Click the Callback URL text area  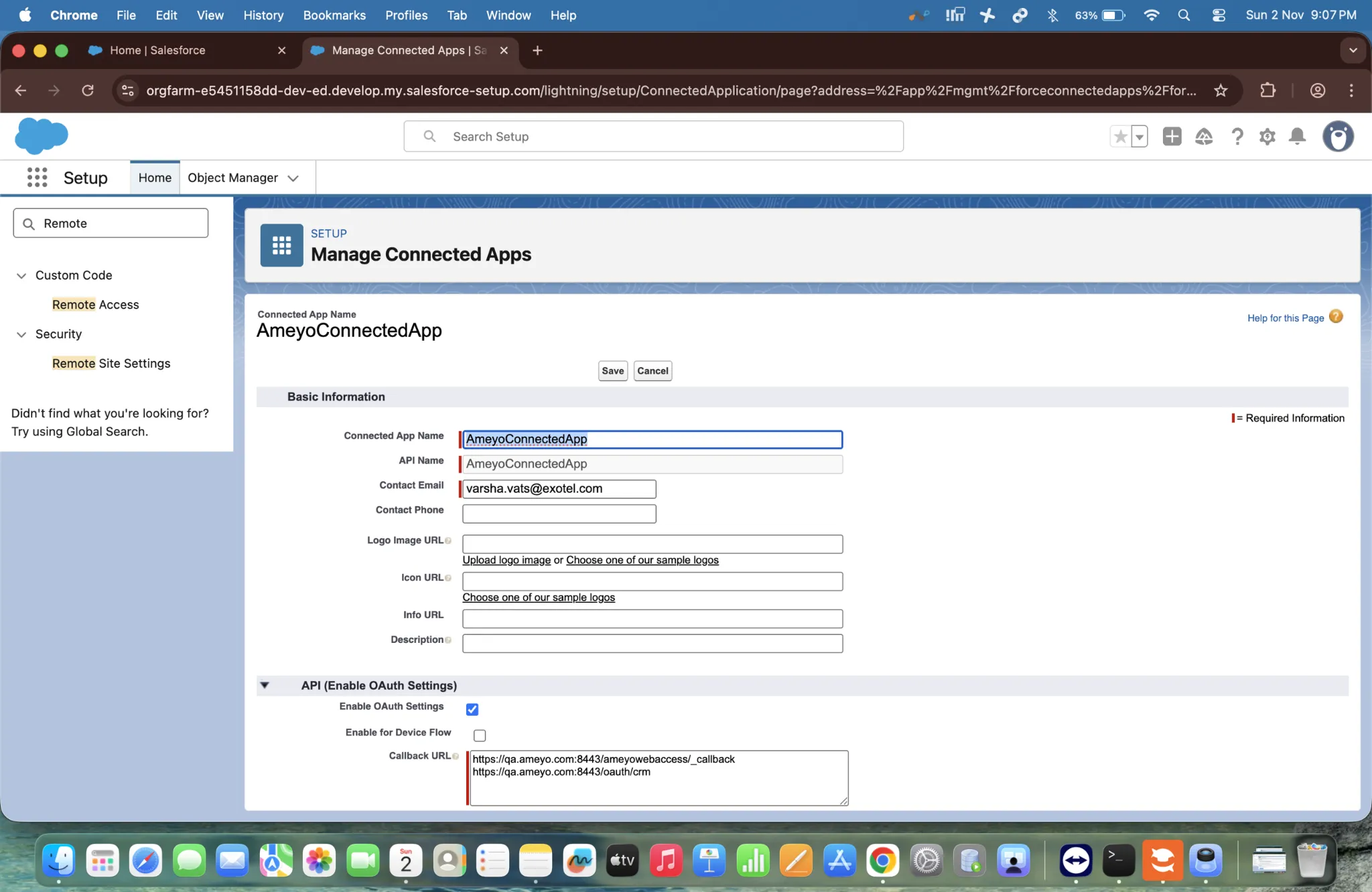tap(659, 777)
